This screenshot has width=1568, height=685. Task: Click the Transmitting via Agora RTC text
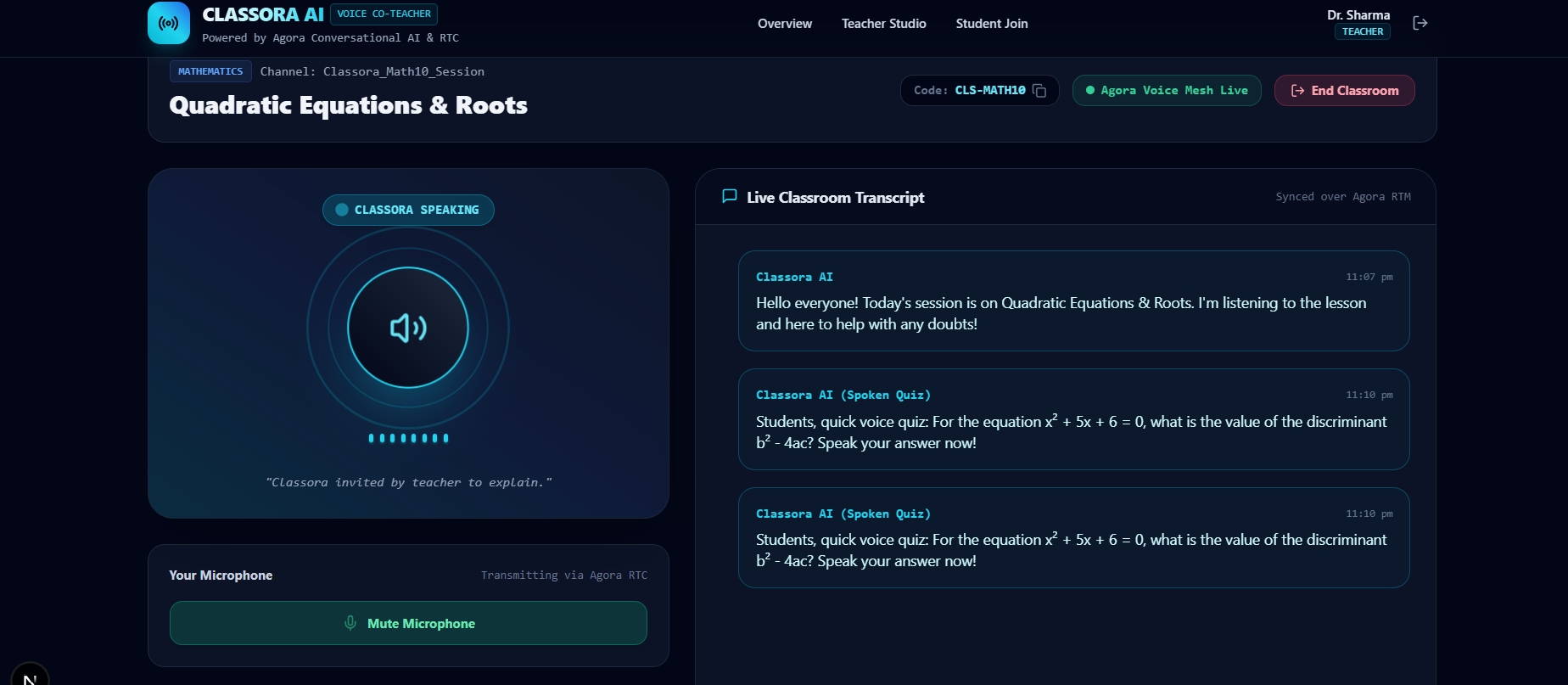click(x=564, y=576)
